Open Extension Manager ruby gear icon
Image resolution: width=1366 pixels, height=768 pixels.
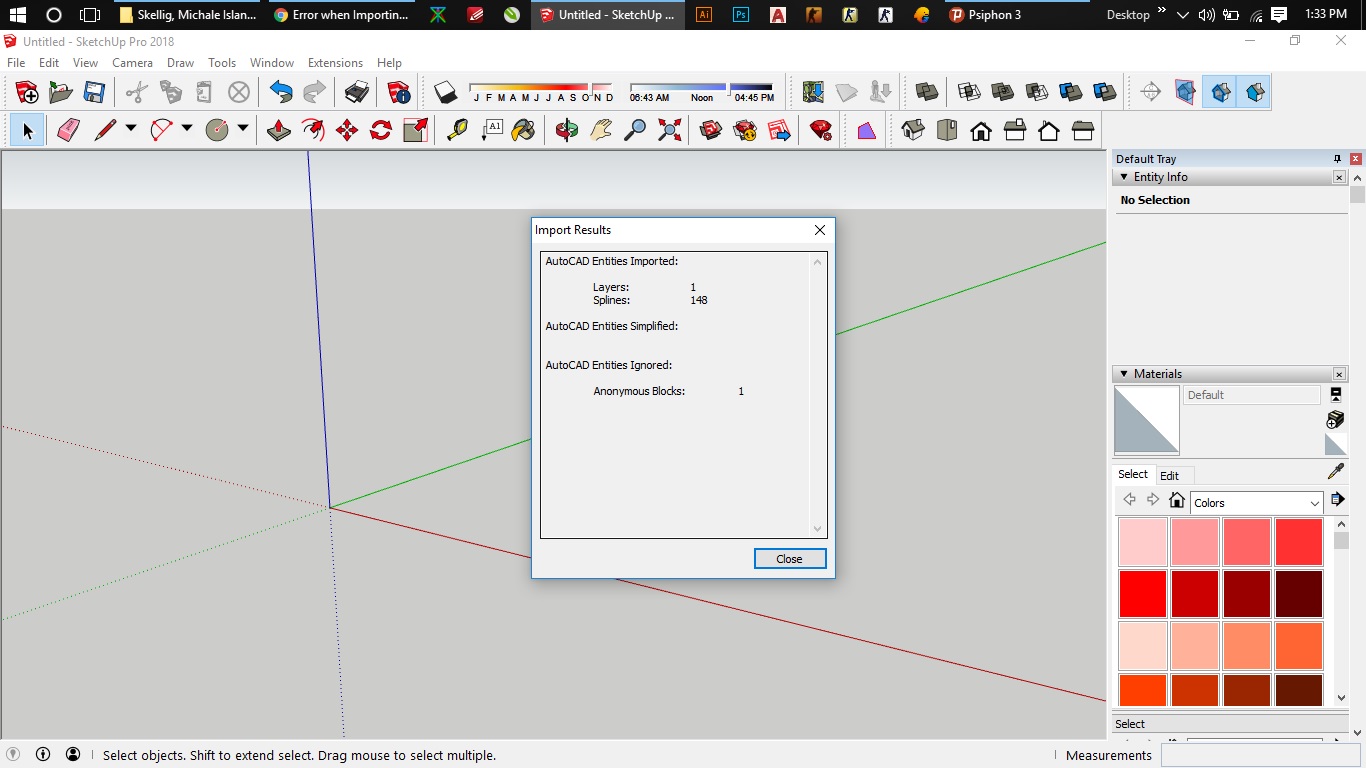tap(821, 130)
